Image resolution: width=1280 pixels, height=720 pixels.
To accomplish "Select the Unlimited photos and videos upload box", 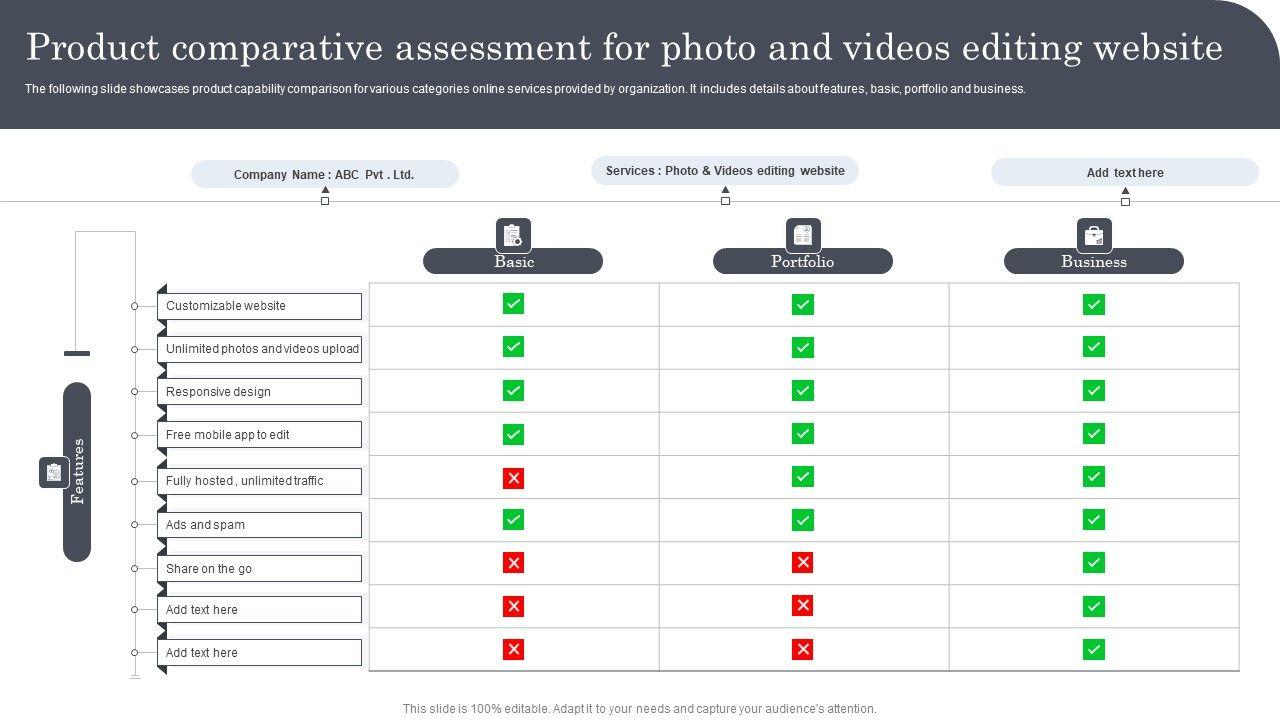I will tap(260, 349).
